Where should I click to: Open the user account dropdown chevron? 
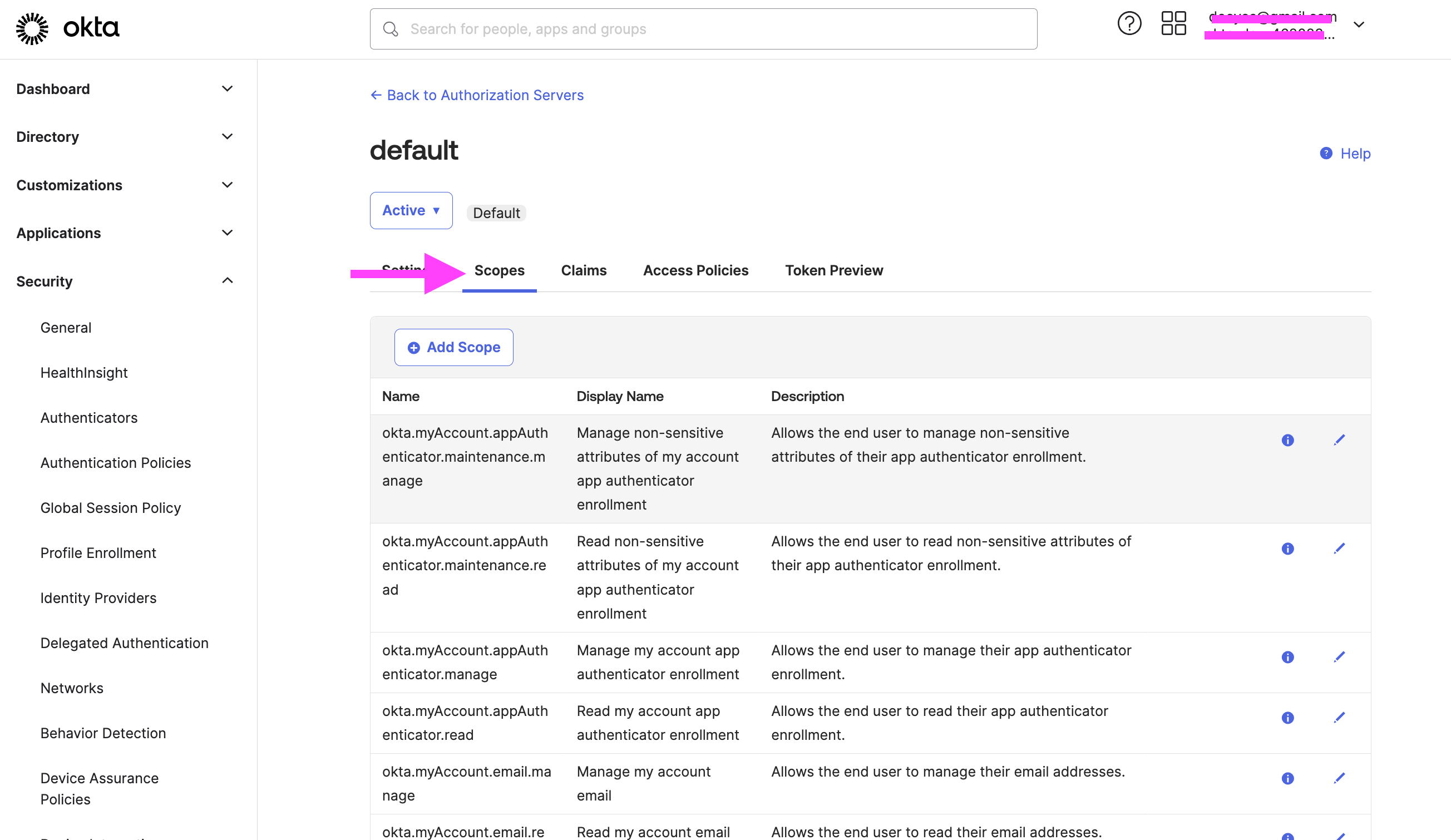coord(1359,24)
